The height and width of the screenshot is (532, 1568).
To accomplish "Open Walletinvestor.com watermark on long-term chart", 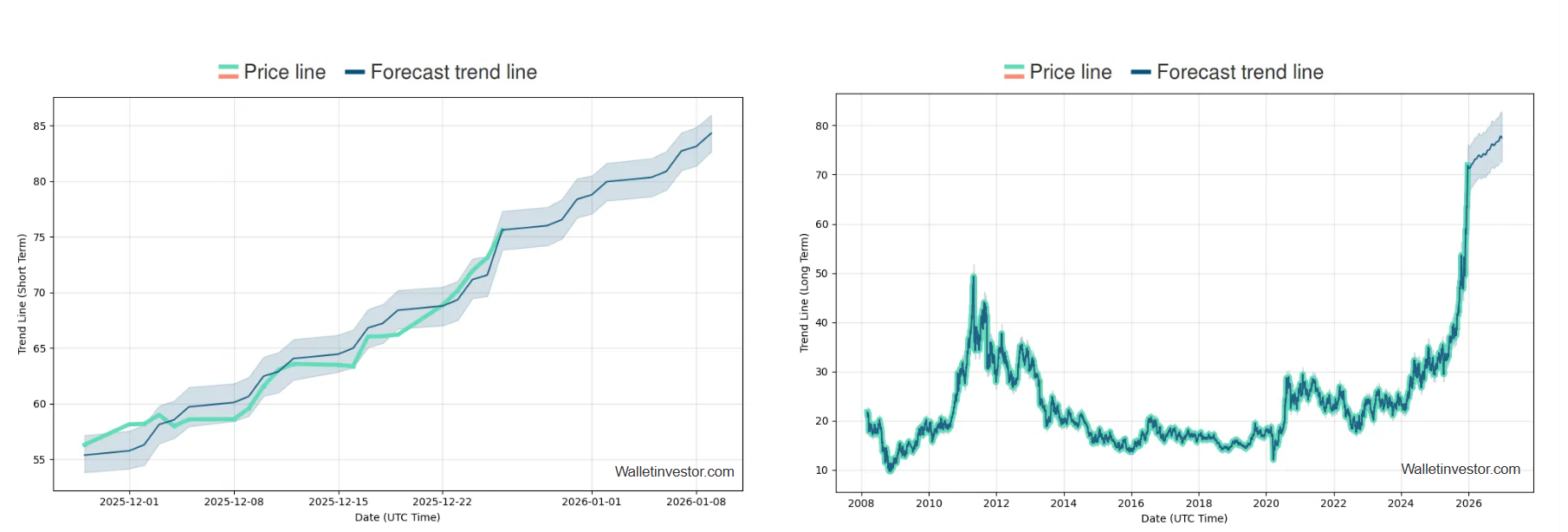I will click(x=1460, y=469).
